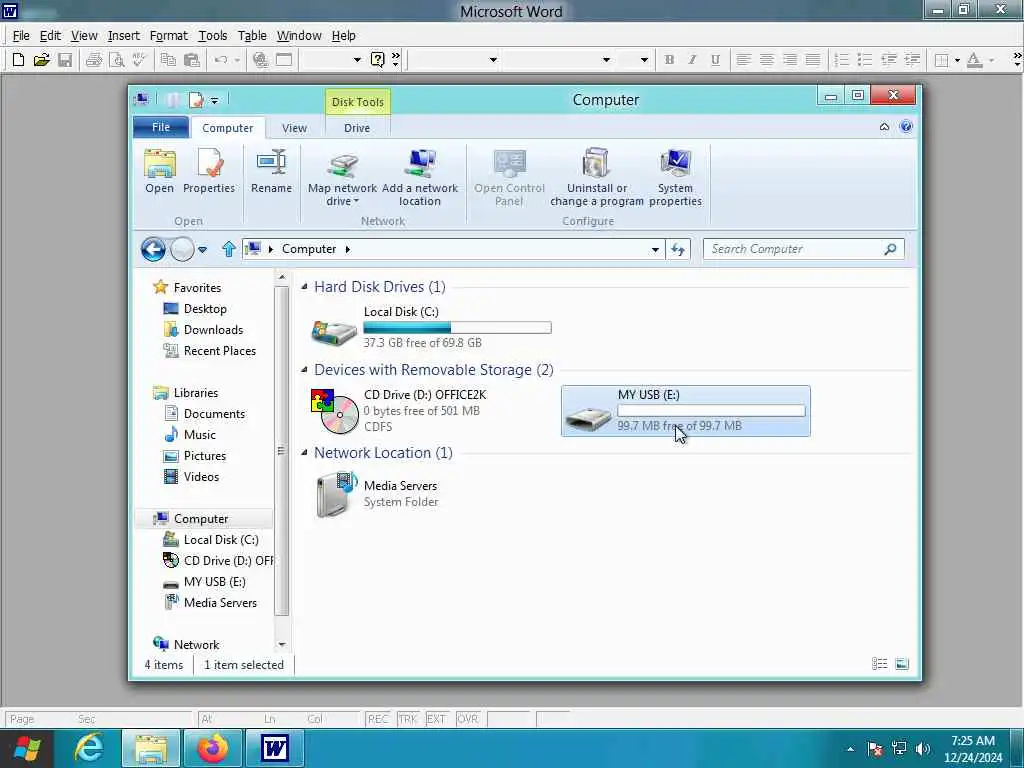Open Music library in sidebar
Image resolution: width=1024 pixels, height=768 pixels.
pyautogui.click(x=199, y=435)
